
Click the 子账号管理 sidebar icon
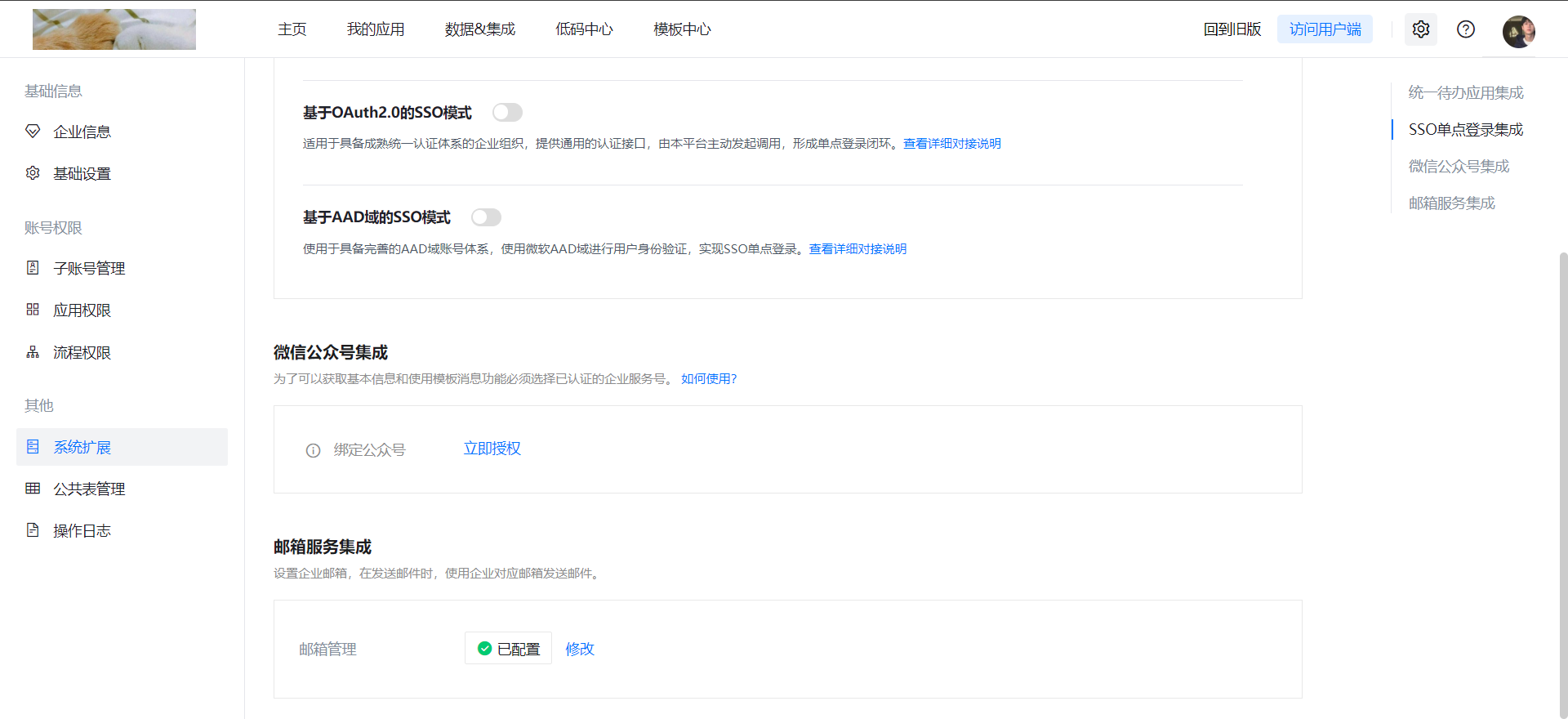[33, 268]
